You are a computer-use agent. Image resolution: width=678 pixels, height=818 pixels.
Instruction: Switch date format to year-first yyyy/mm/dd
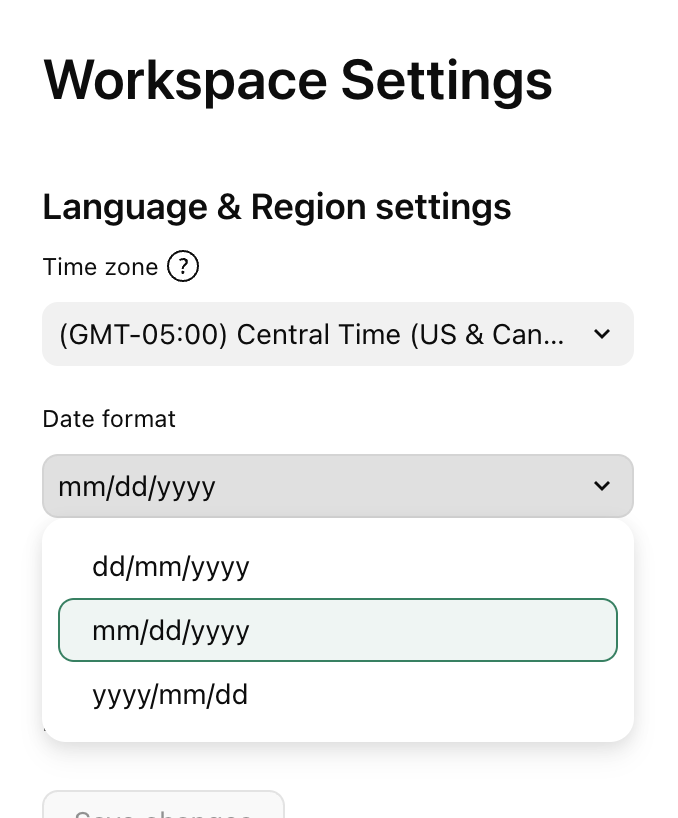pyautogui.click(x=170, y=694)
